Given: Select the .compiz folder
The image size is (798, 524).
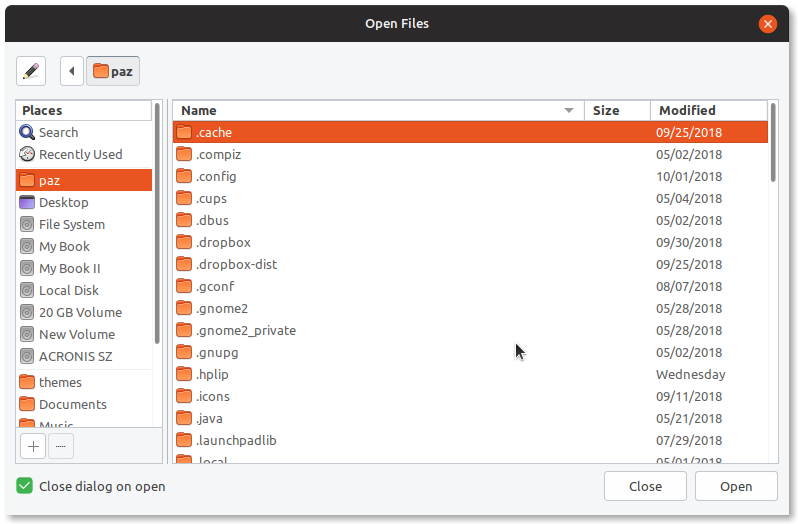Looking at the screenshot, I should click(470, 154).
